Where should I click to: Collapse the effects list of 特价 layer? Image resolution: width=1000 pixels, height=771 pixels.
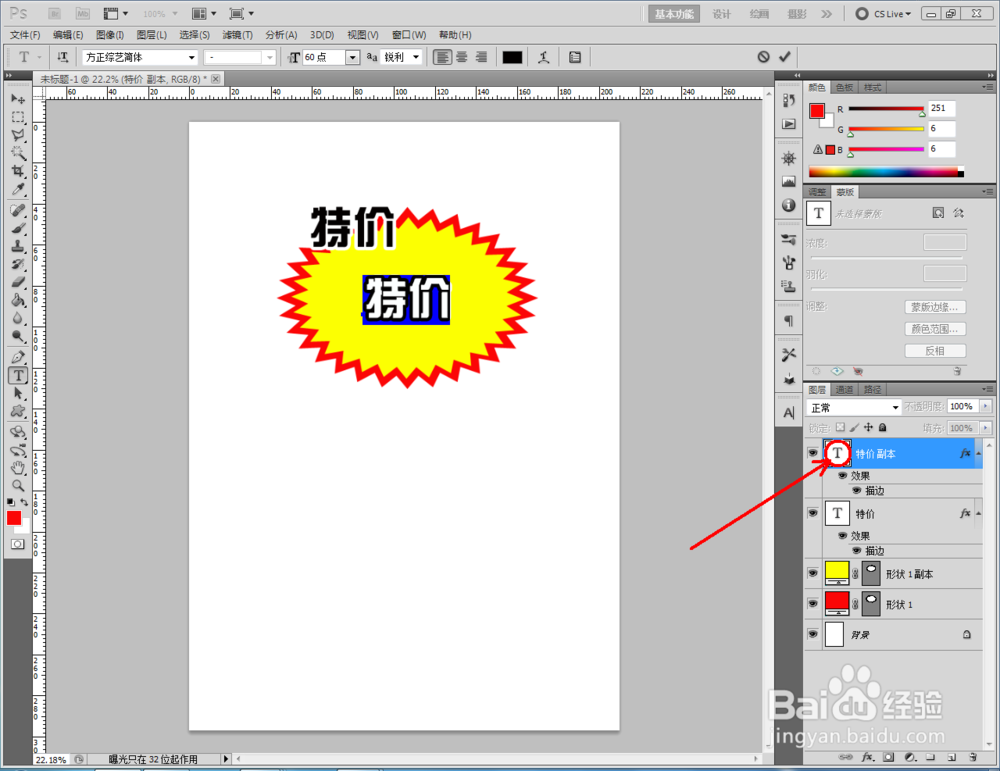click(977, 513)
